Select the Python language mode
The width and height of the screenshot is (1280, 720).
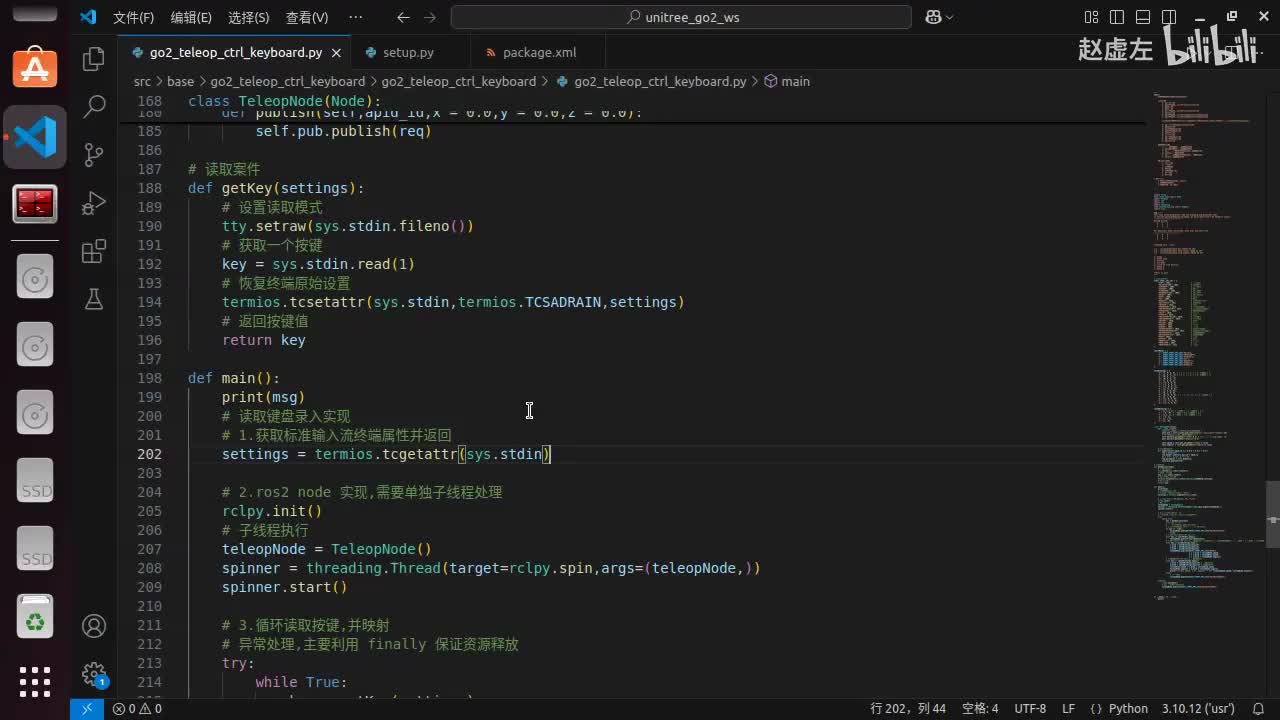pos(1128,709)
